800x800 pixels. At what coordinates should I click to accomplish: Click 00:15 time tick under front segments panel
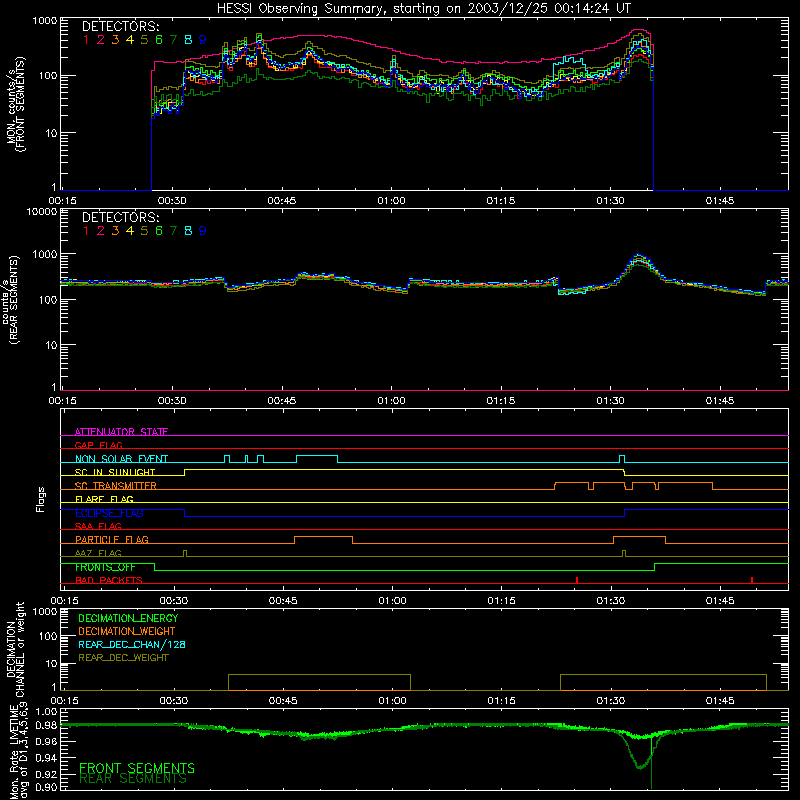pos(62,201)
